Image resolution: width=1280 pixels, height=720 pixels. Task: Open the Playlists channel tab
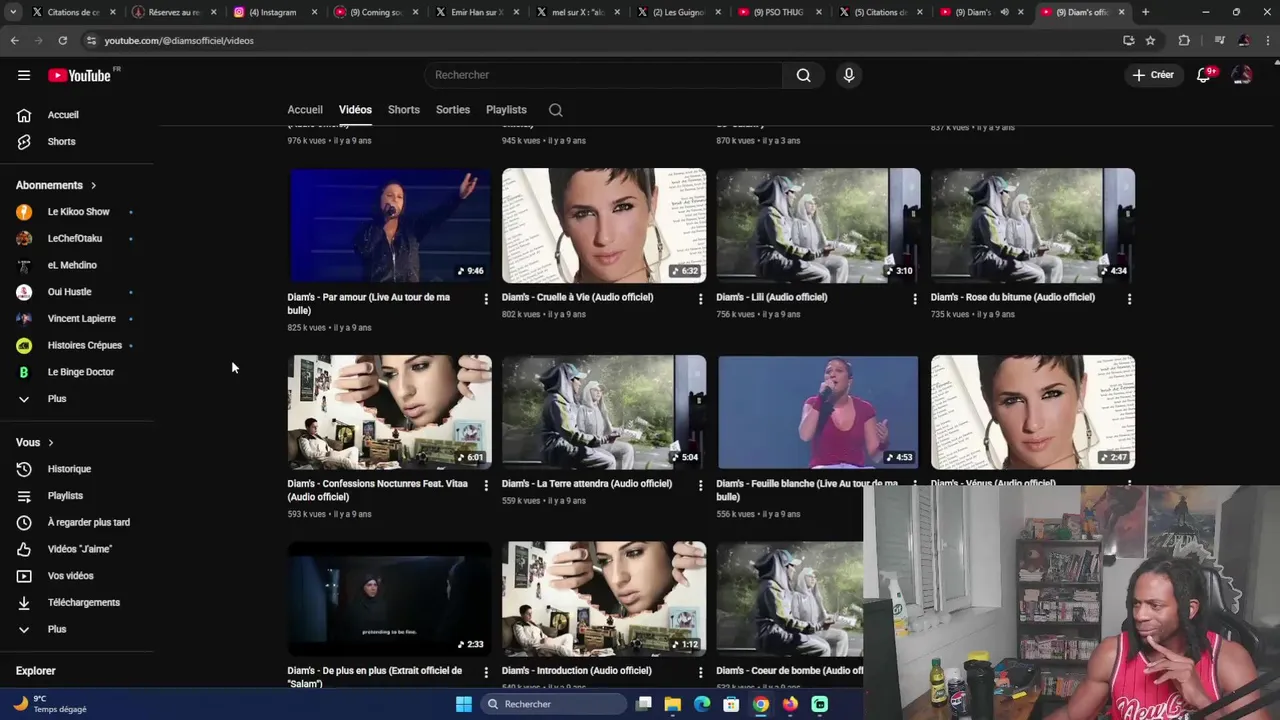[506, 110]
